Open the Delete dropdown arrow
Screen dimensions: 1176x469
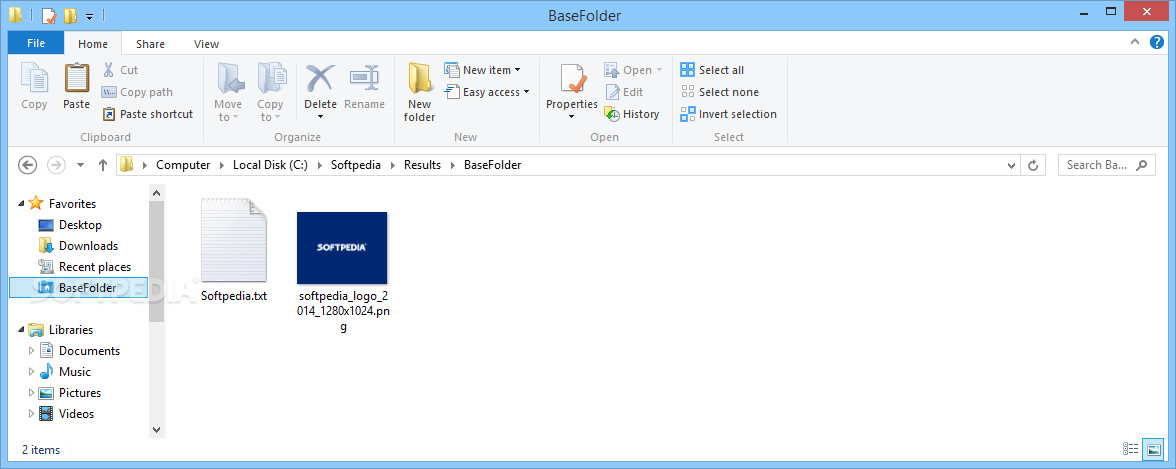[x=320, y=116]
